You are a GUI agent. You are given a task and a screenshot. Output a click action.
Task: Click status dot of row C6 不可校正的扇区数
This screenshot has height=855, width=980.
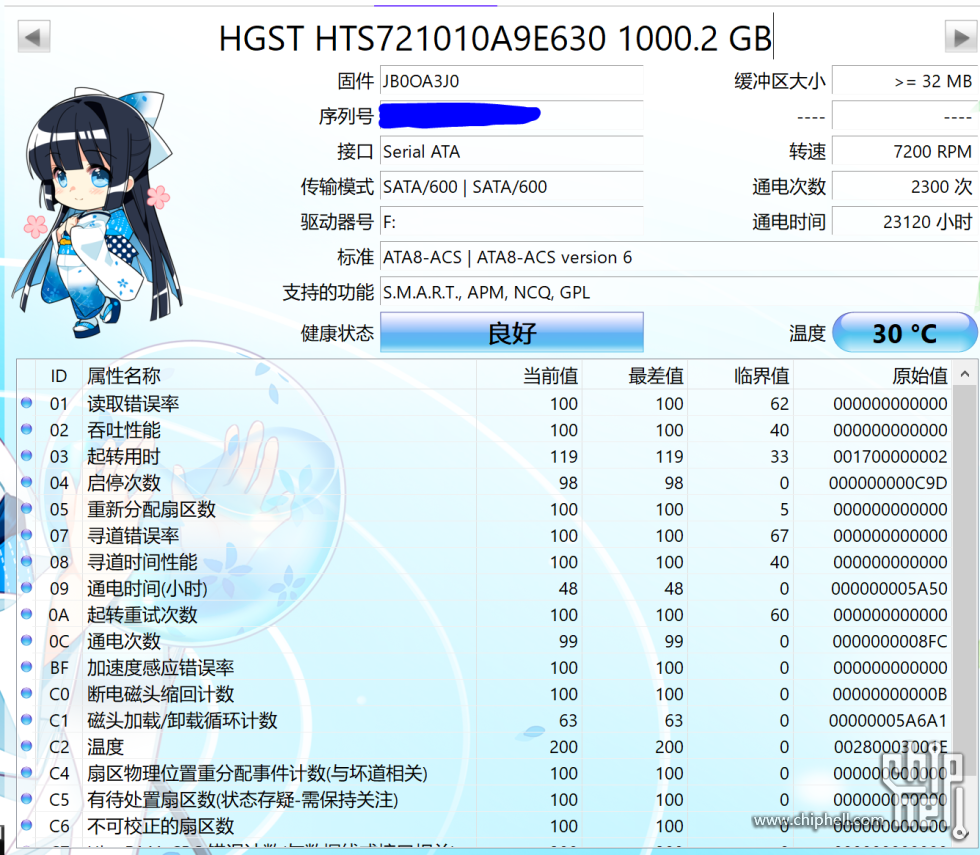pos(26,825)
